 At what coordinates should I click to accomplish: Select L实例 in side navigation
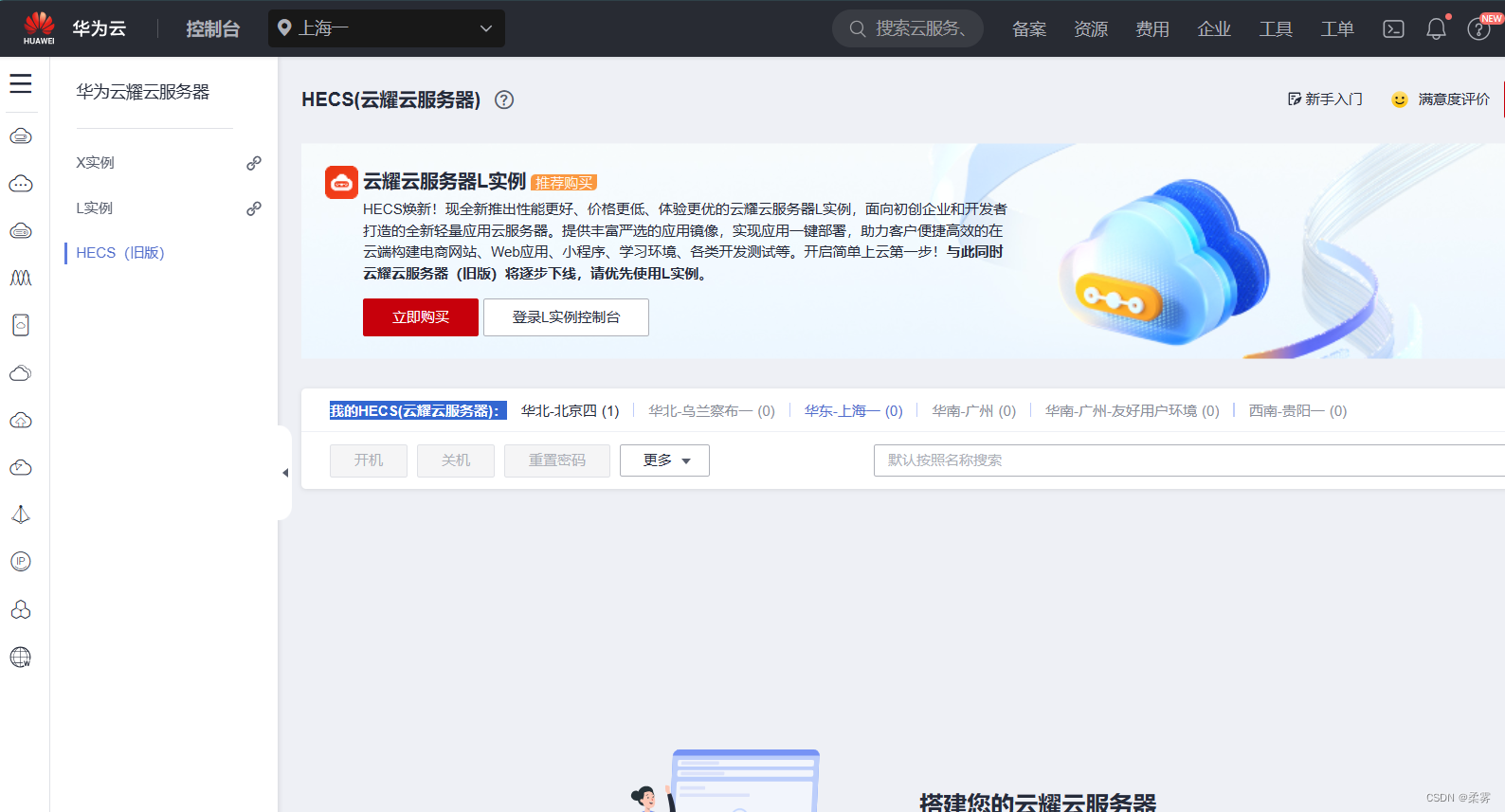(x=94, y=208)
